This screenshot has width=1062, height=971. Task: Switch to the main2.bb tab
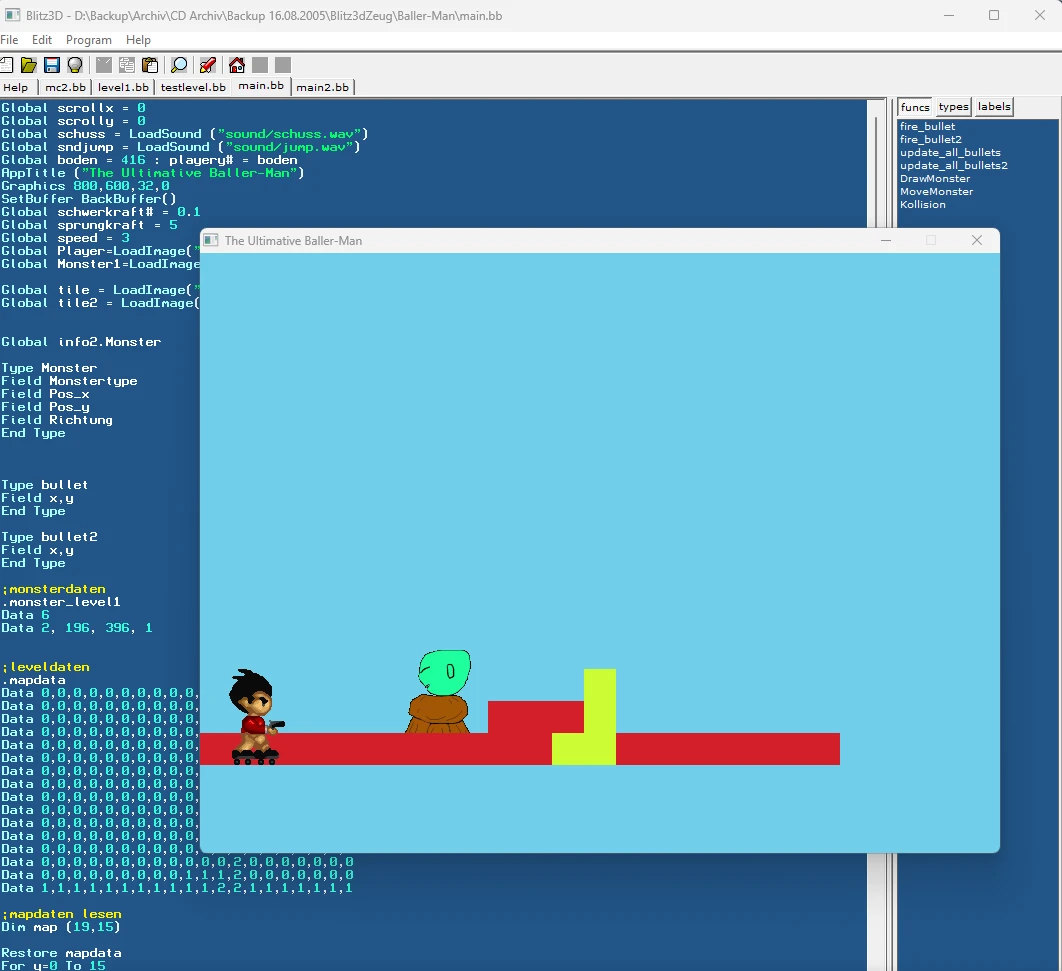[x=322, y=87]
